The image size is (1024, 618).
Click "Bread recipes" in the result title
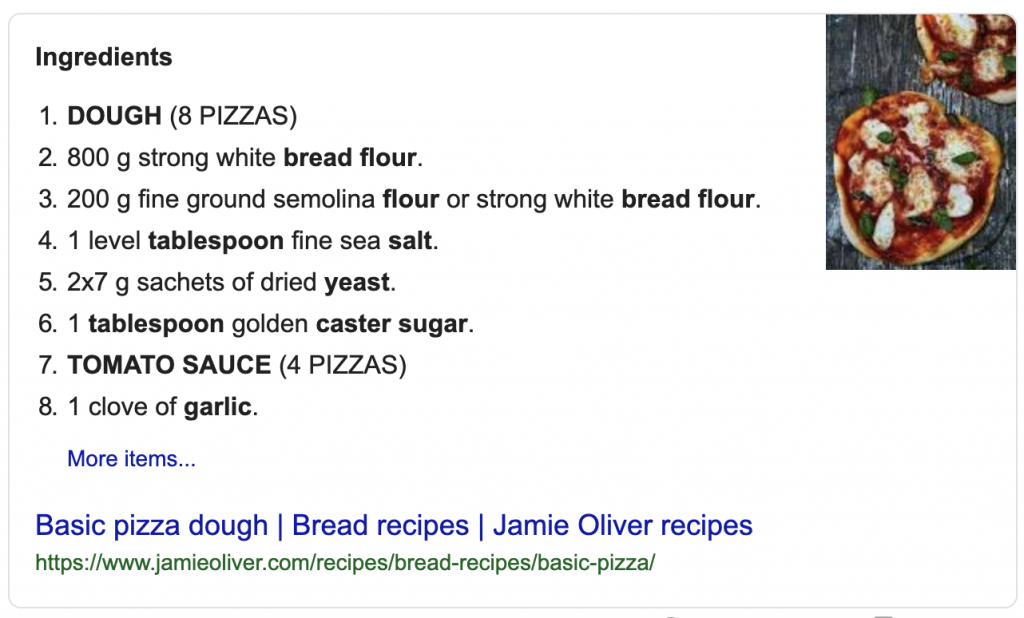point(380,525)
